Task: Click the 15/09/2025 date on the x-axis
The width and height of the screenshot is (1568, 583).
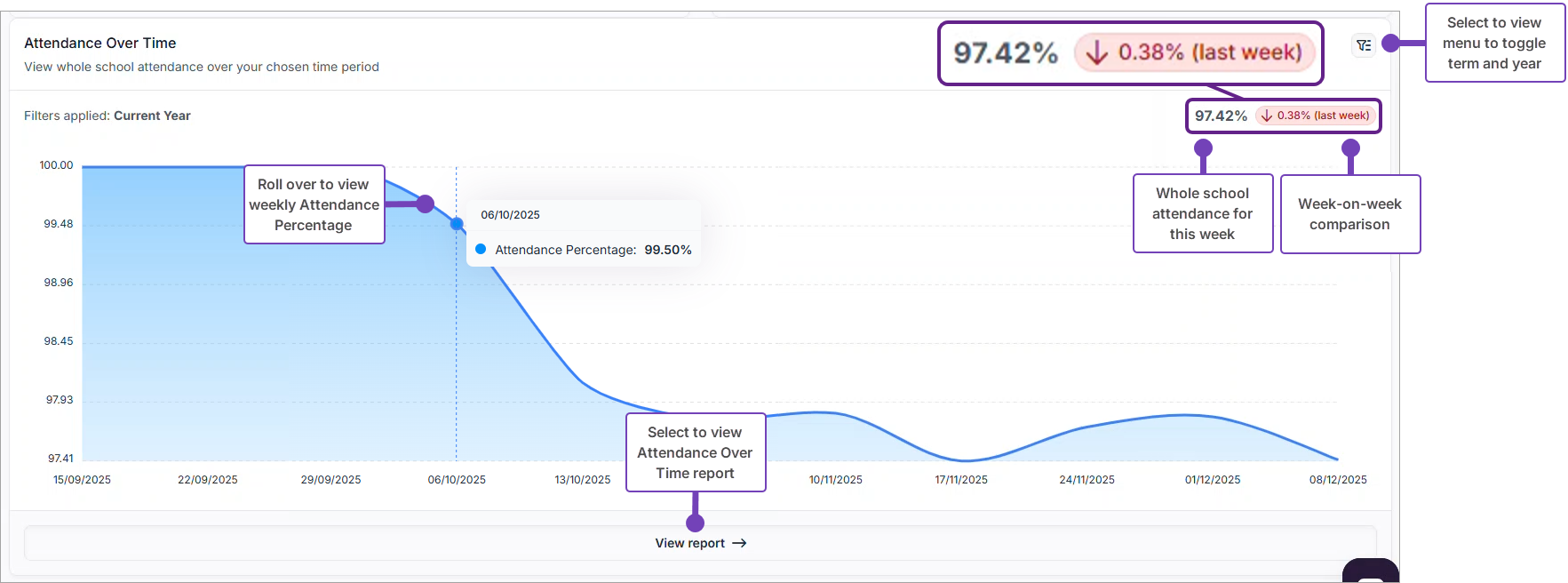Action: pyautogui.click(x=82, y=480)
